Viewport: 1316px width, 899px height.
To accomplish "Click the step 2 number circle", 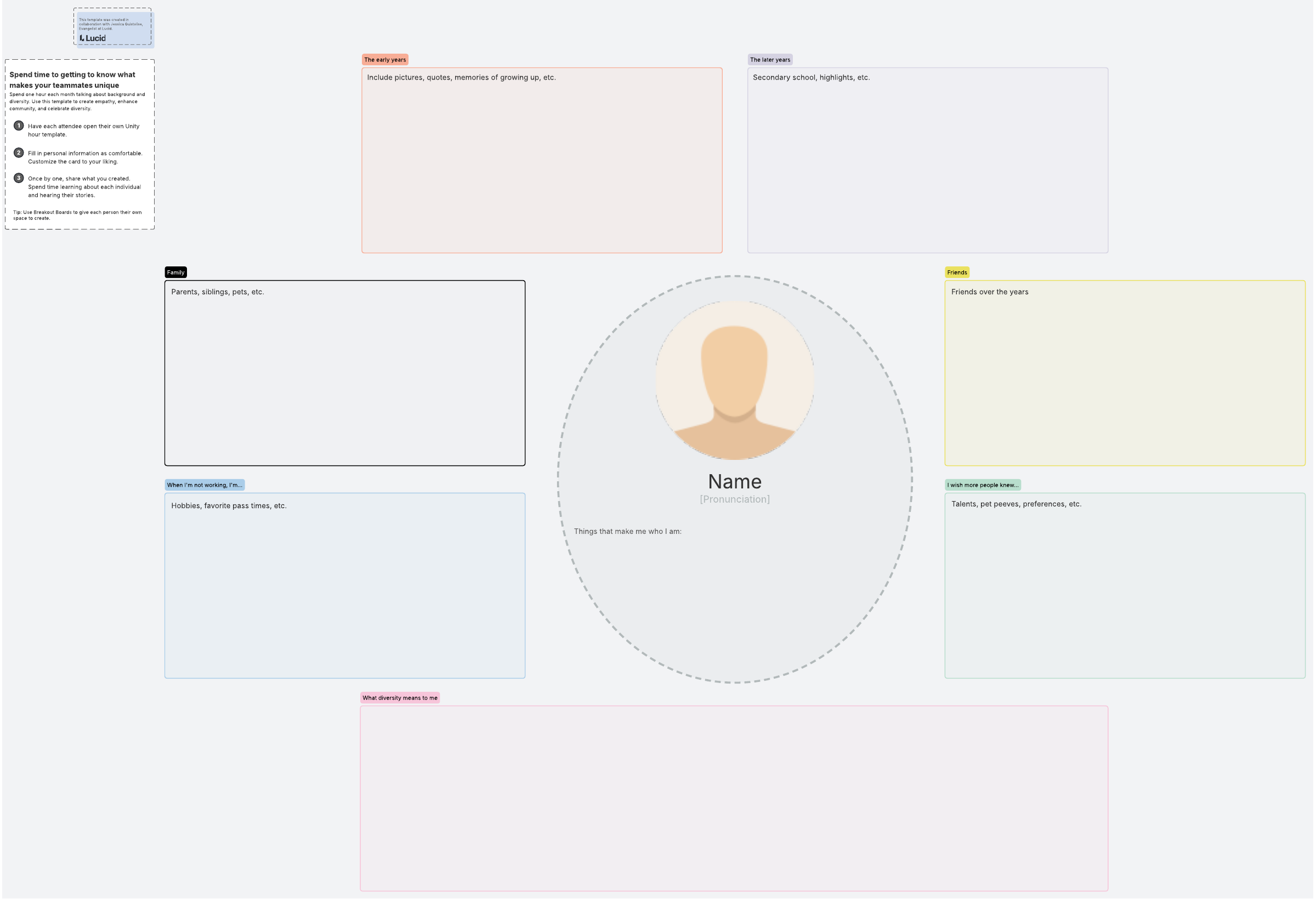I will pos(19,153).
